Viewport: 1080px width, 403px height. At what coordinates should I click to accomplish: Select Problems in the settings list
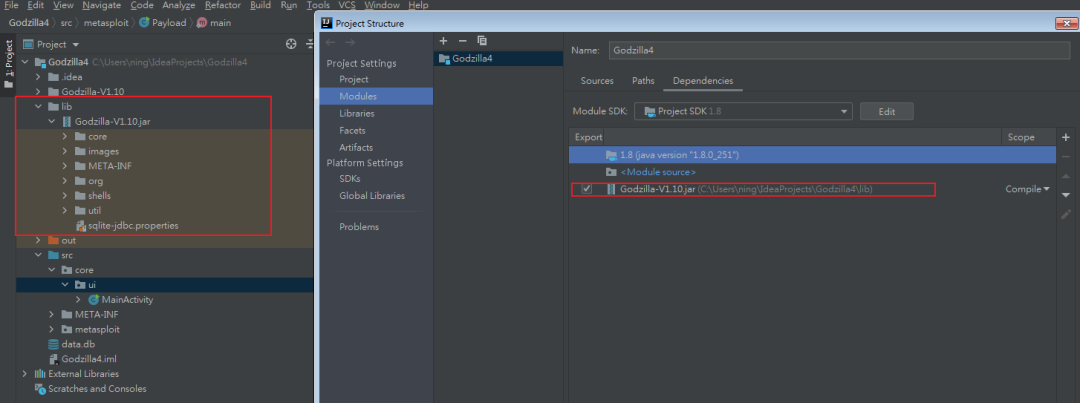(359, 227)
